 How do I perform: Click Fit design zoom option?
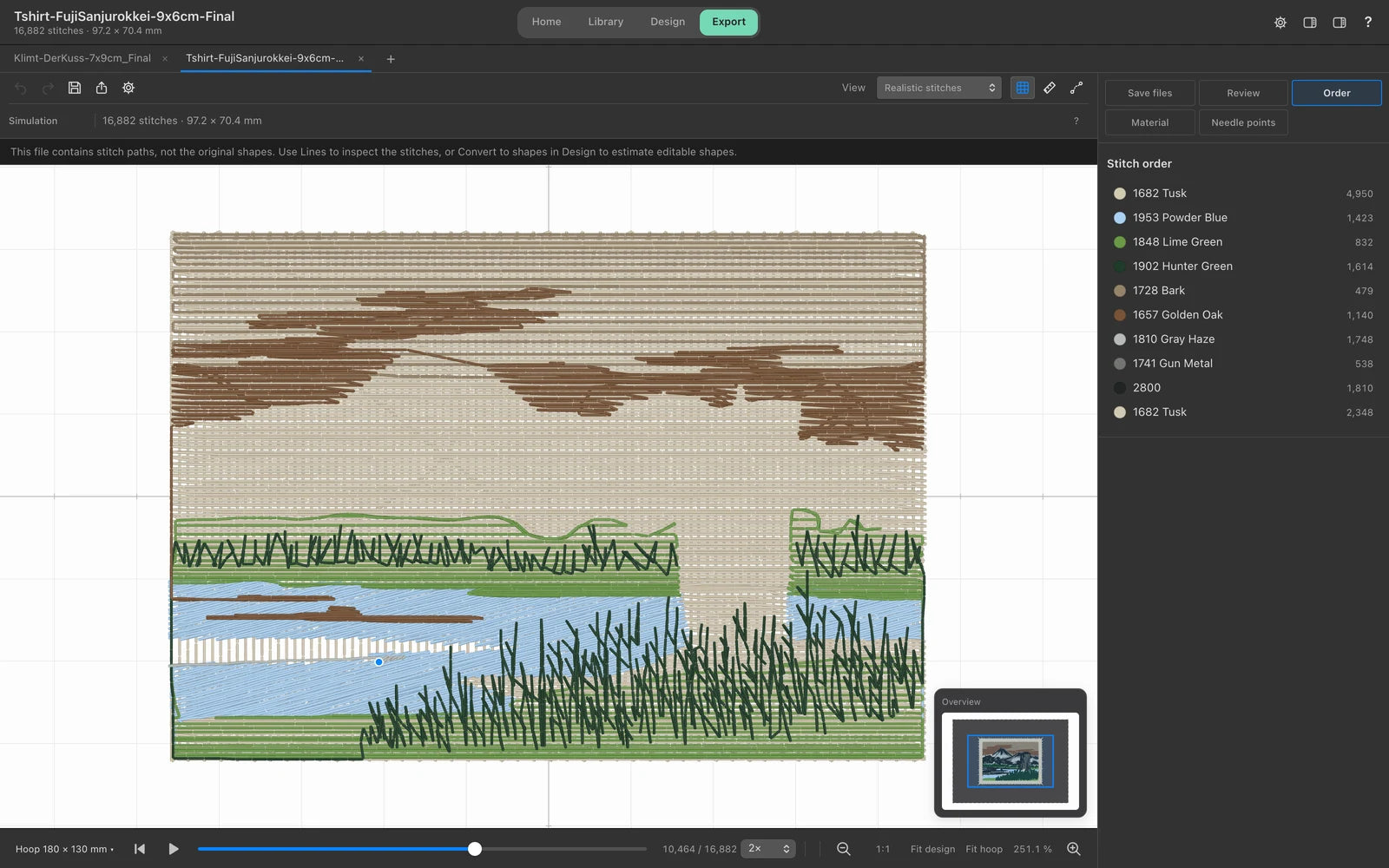coord(932,849)
